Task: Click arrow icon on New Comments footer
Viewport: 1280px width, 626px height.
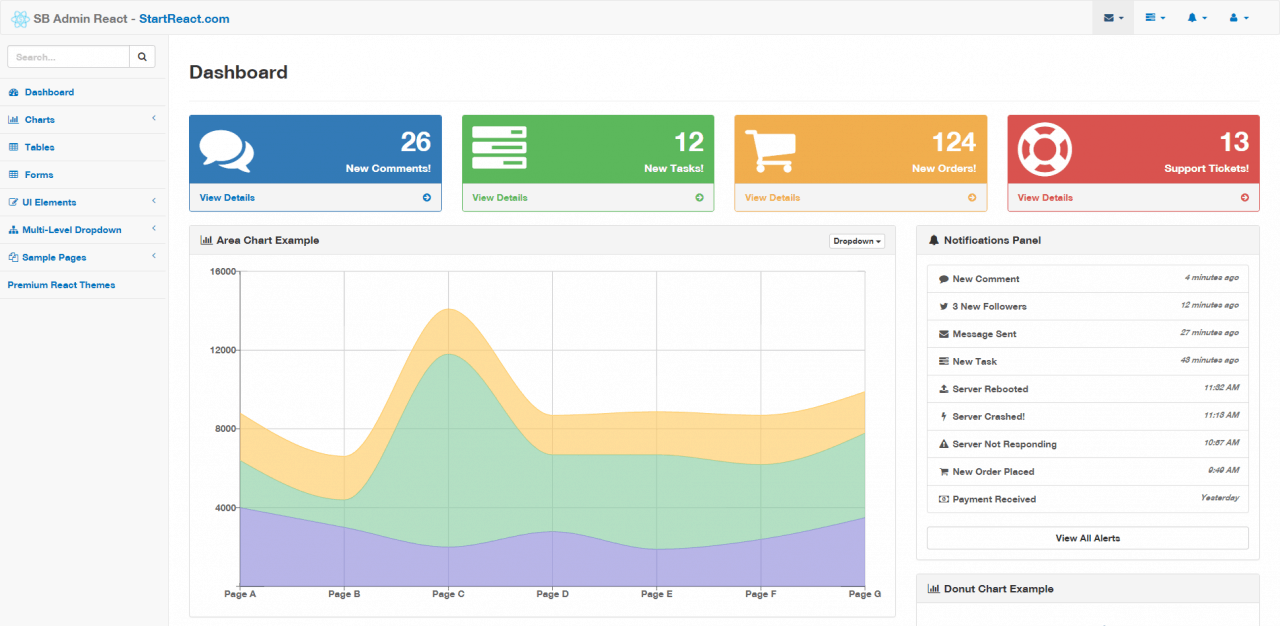Action: 427,198
